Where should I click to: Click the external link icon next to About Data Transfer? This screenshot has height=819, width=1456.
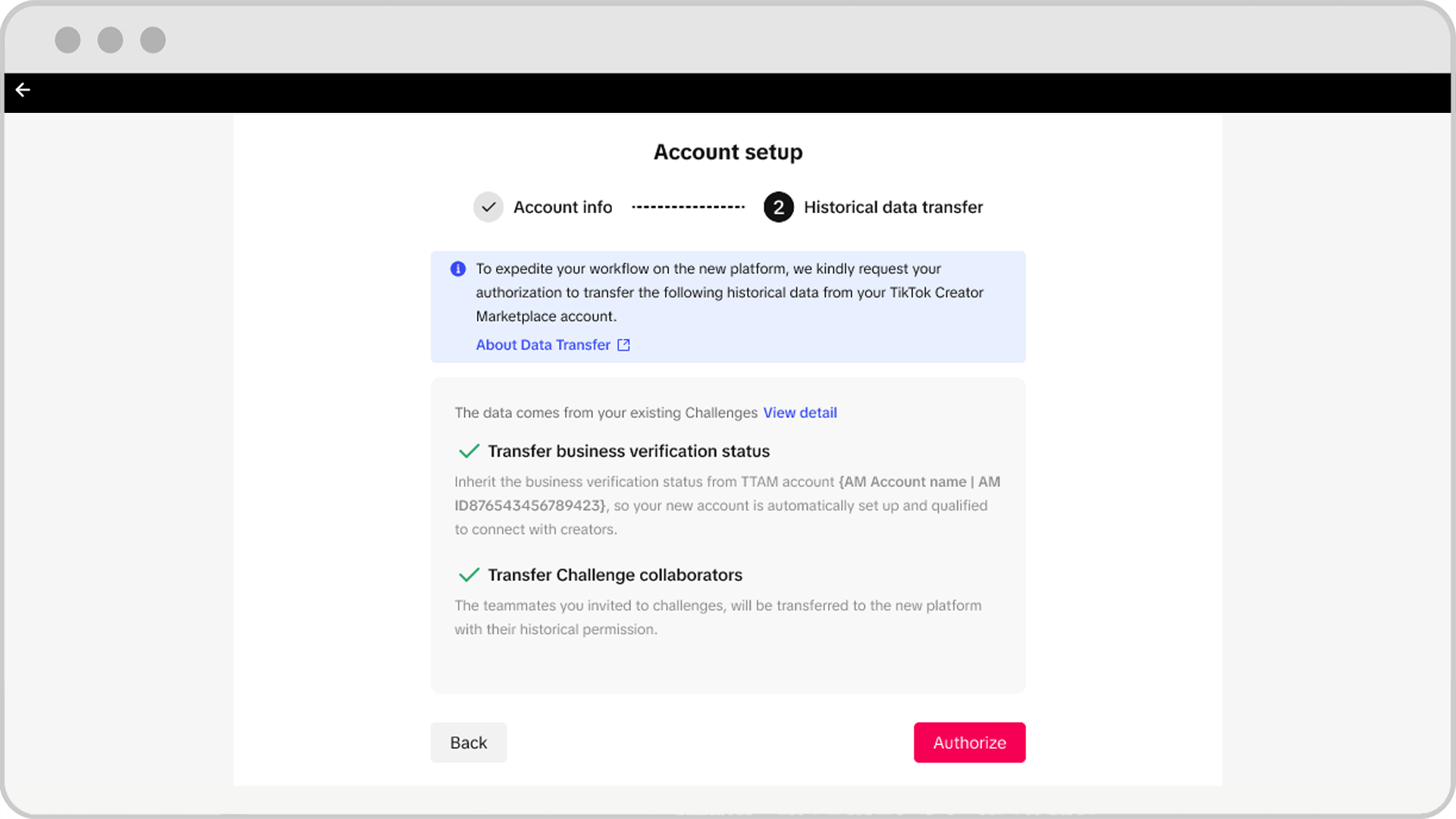click(x=624, y=344)
